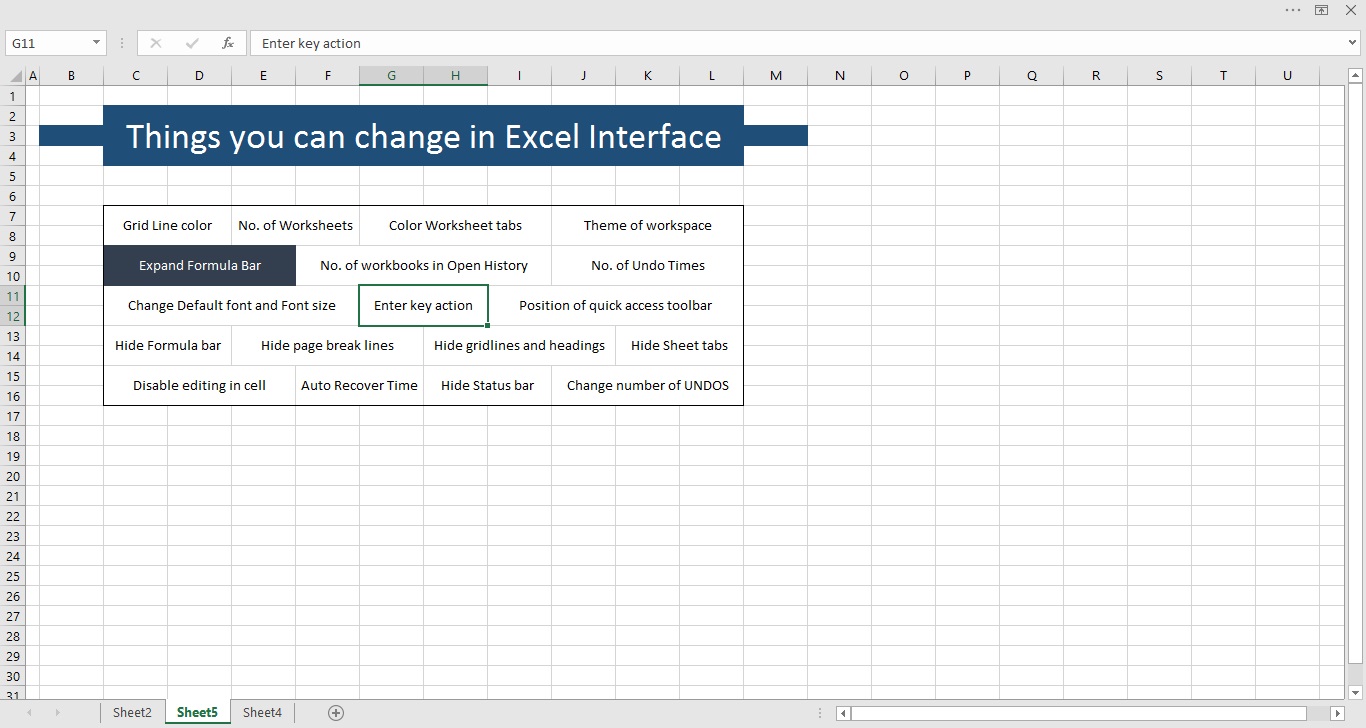This screenshot has height=728, width=1366.
Task: Select row 12 header
Action: 13,316
